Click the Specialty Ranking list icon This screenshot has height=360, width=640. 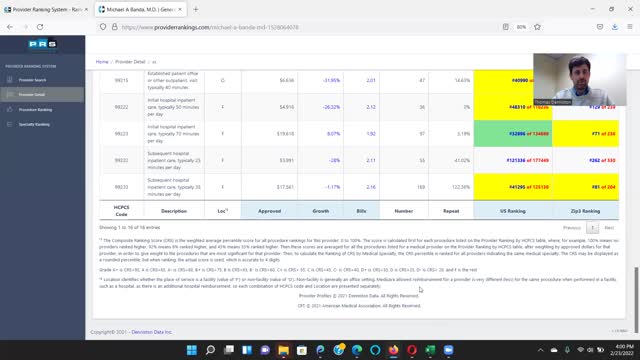(10, 124)
